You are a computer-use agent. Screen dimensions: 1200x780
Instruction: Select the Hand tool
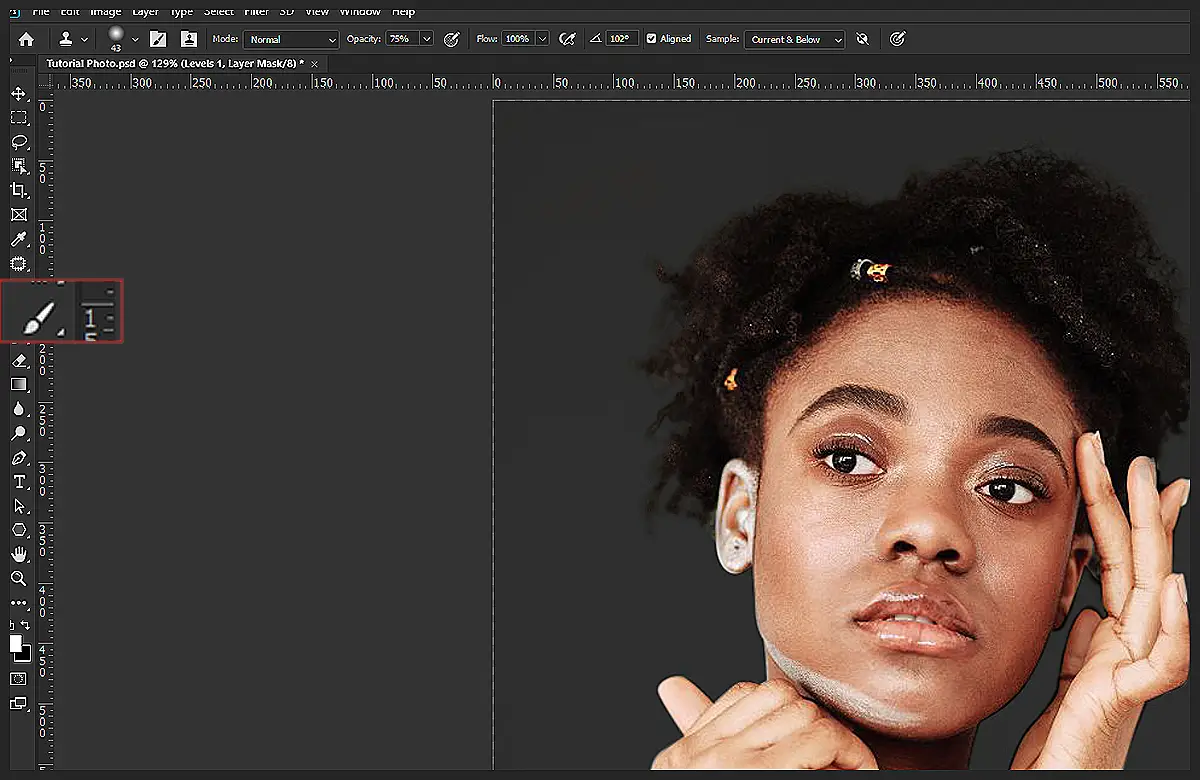pyautogui.click(x=18, y=554)
